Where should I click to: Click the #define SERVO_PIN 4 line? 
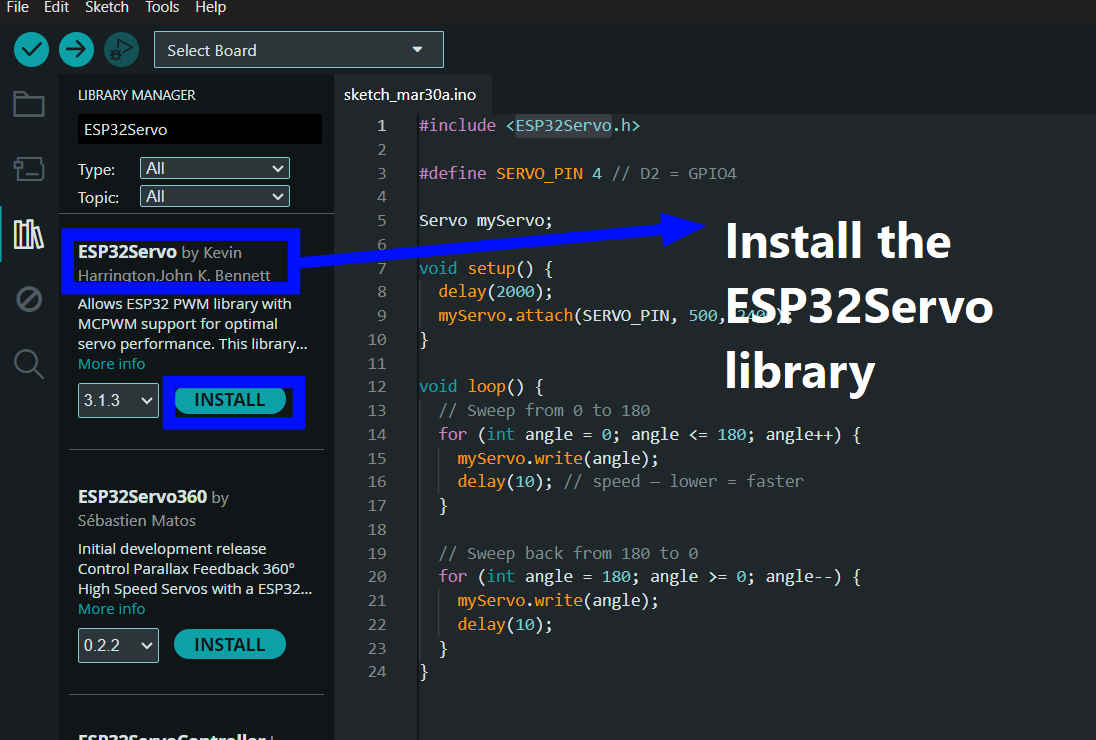(x=577, y=173)
